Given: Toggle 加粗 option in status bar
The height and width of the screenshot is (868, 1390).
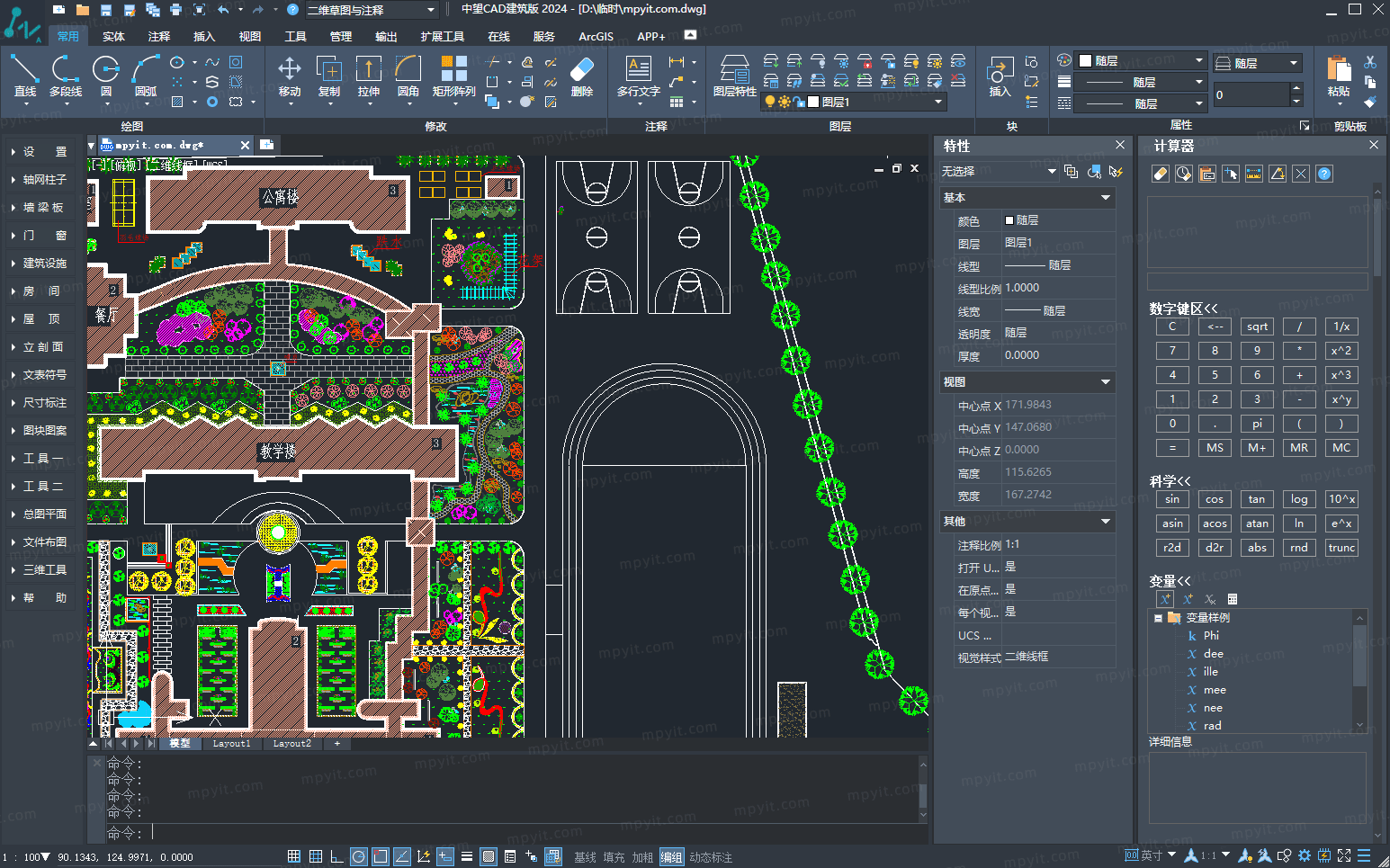Looking at the screenshot, I should pyautogui.click(x=642, y=857).
